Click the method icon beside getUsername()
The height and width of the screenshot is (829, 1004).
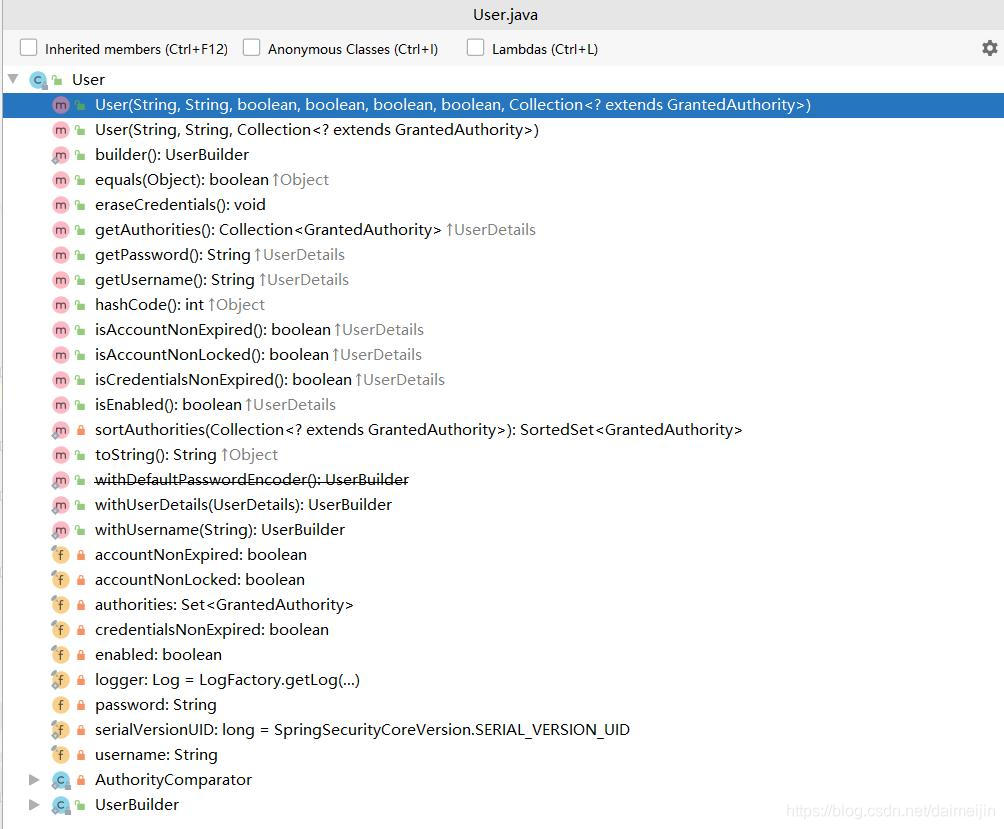pos(60,280)
